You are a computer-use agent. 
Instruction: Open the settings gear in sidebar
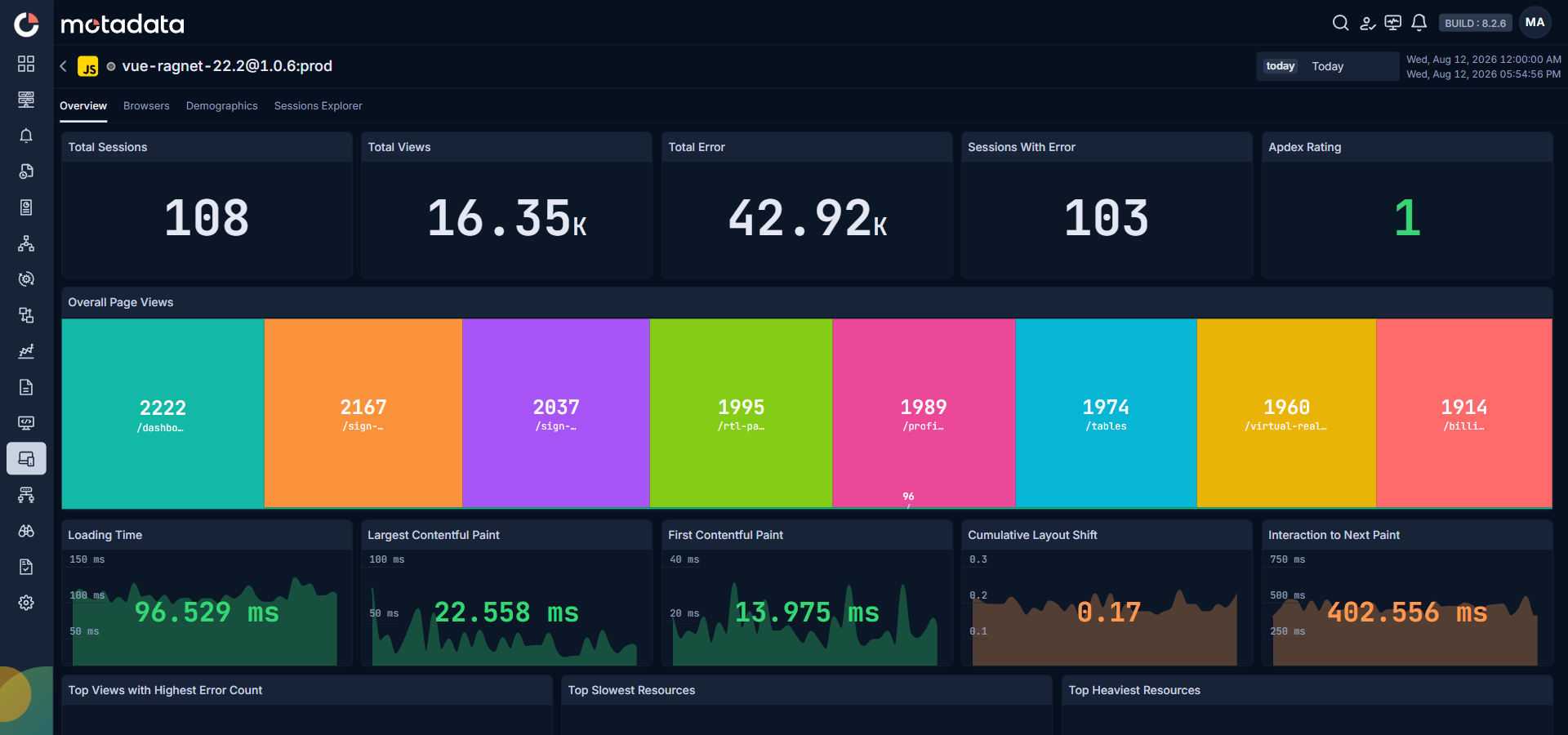[x=26, y=603]
